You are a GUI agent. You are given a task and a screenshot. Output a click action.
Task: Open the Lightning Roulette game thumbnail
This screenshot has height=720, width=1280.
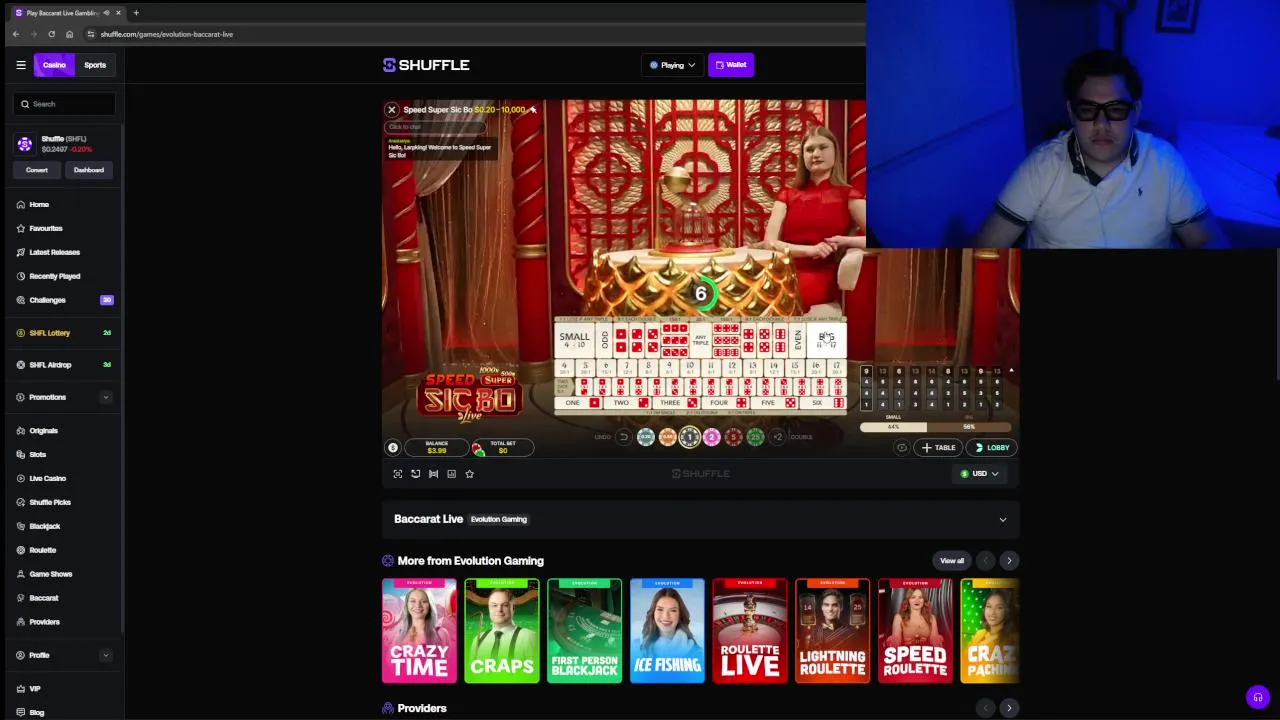833,631
